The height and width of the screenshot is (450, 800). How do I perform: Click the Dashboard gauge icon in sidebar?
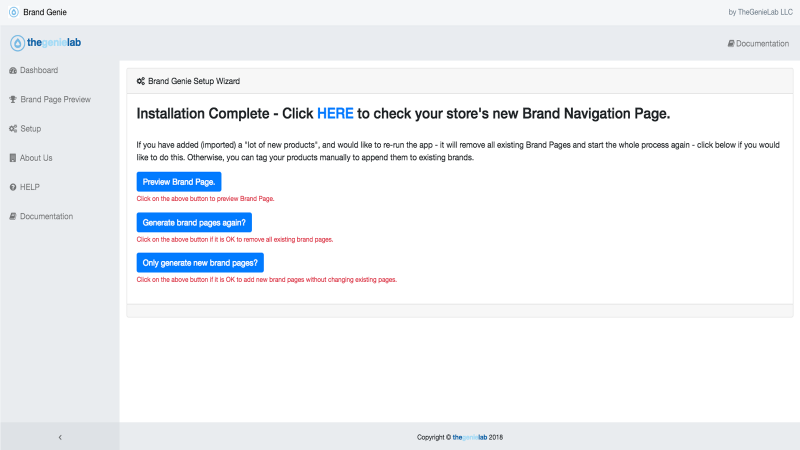tap(13, 70)
